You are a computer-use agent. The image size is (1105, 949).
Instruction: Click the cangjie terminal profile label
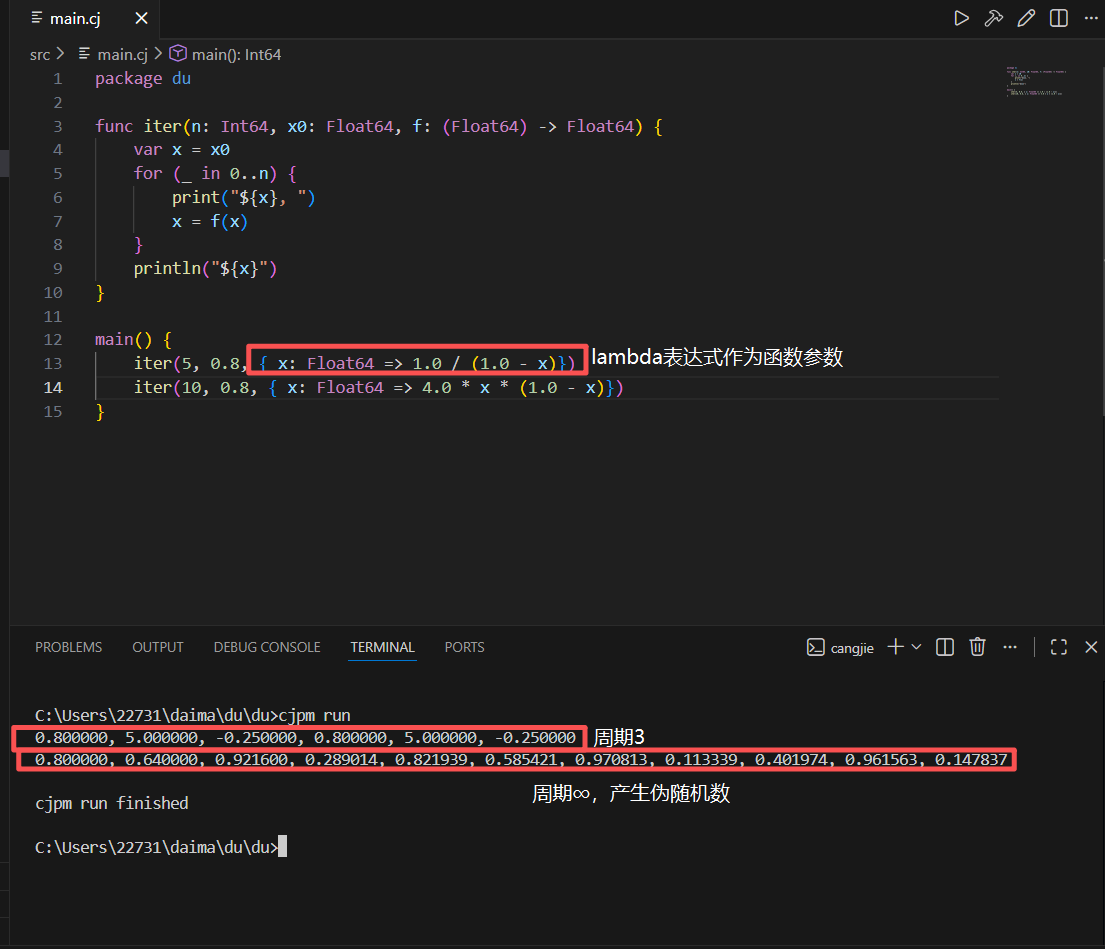[852, 648]
